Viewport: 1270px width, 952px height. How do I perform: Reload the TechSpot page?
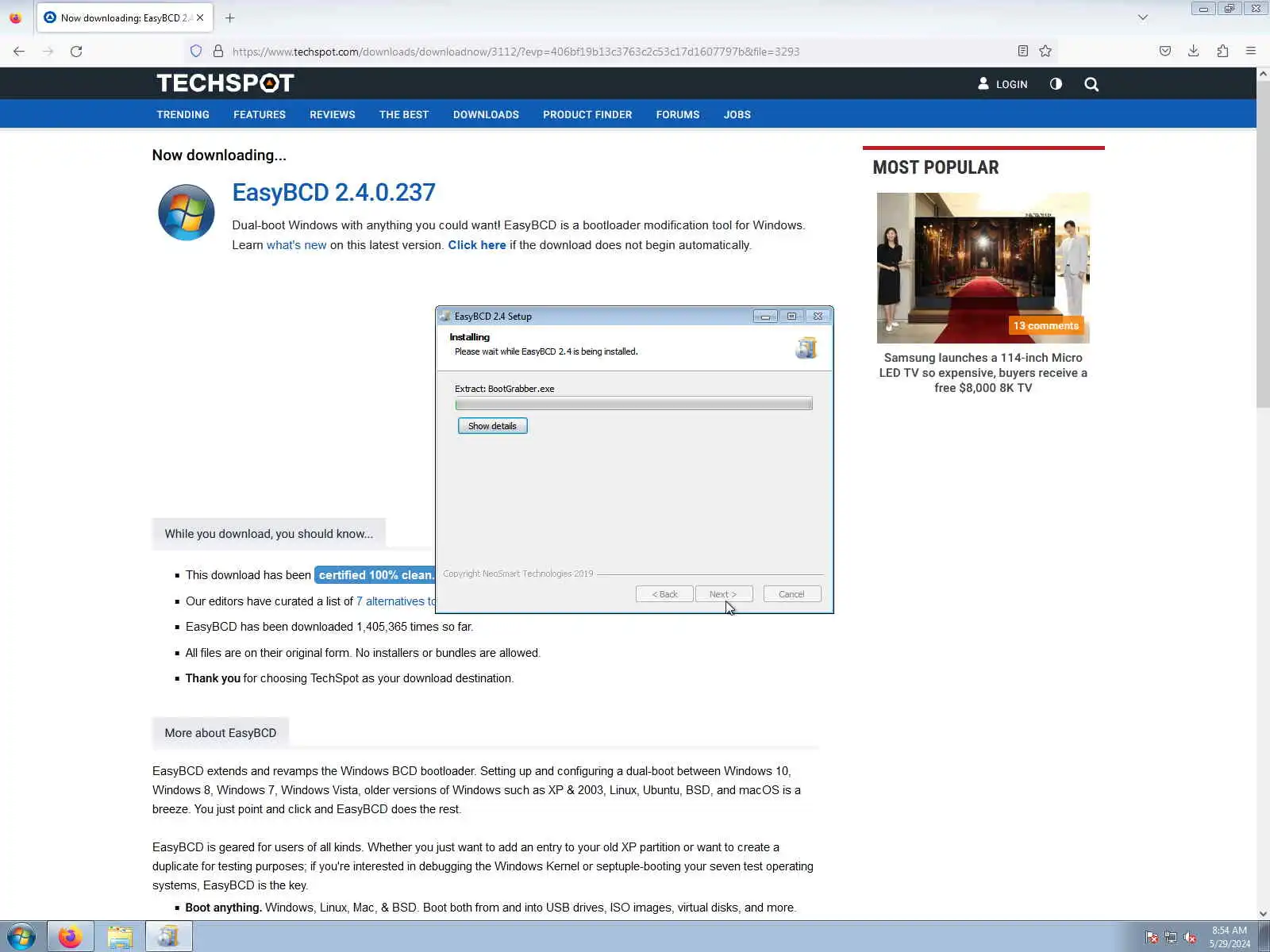(x=76, y=52)
